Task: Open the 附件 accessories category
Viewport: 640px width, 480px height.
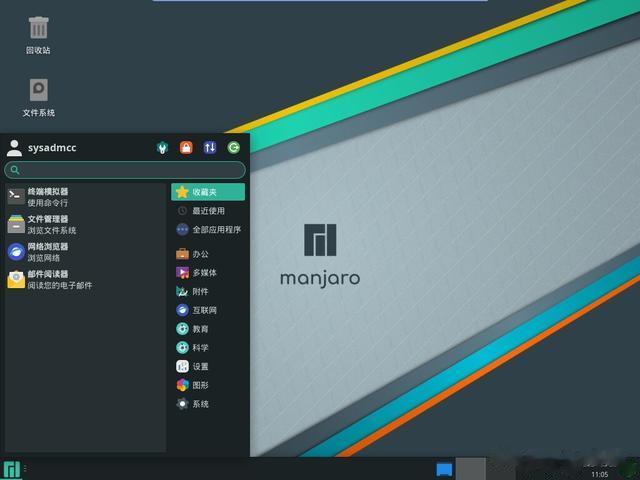Action: 208,291
